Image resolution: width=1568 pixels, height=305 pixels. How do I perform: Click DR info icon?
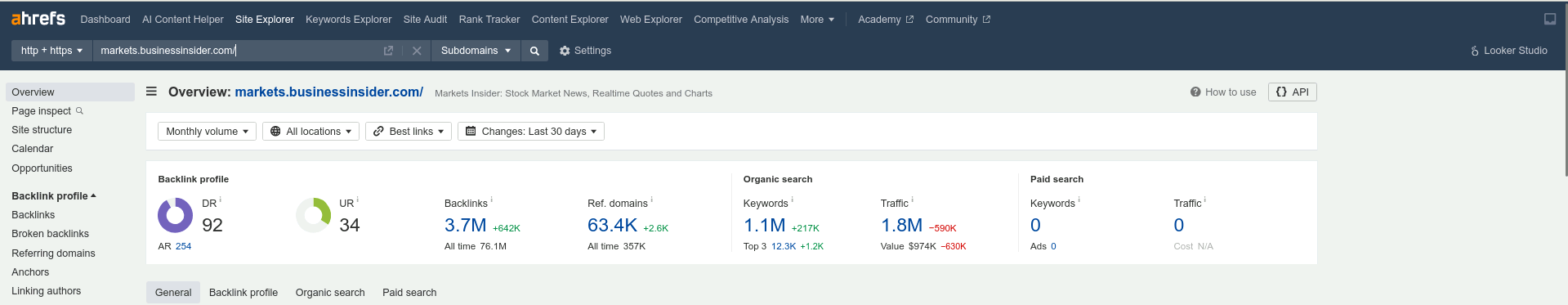pyautogui.click(x=221, y=200)
